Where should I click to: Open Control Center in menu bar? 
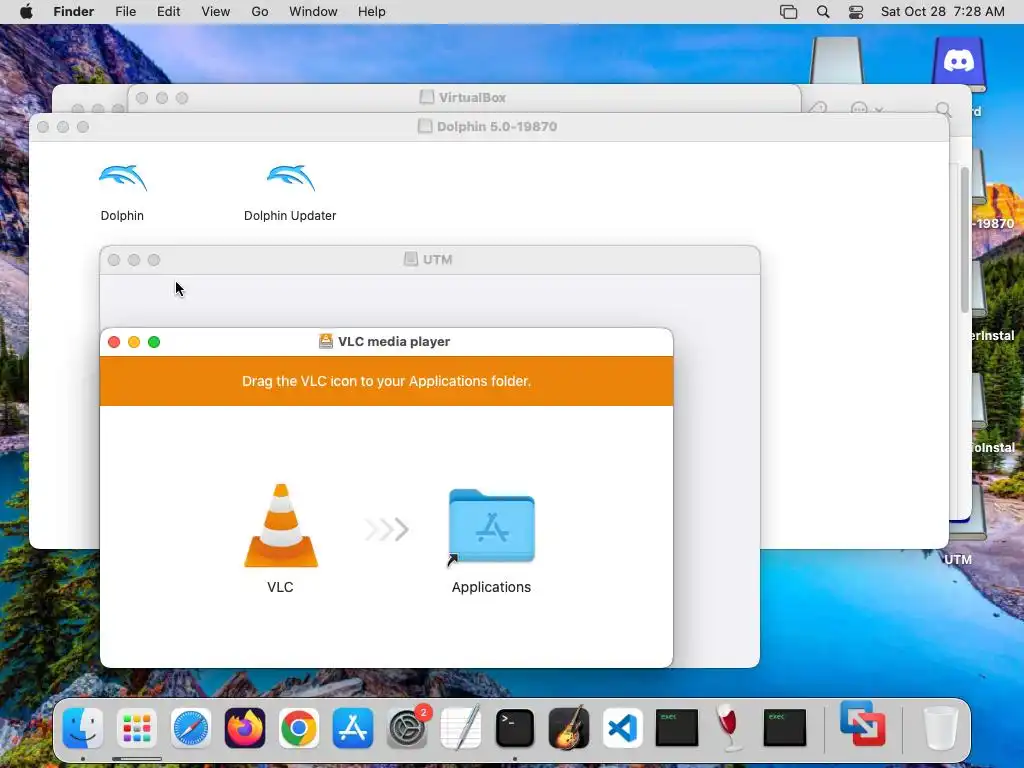pos(856,12)
